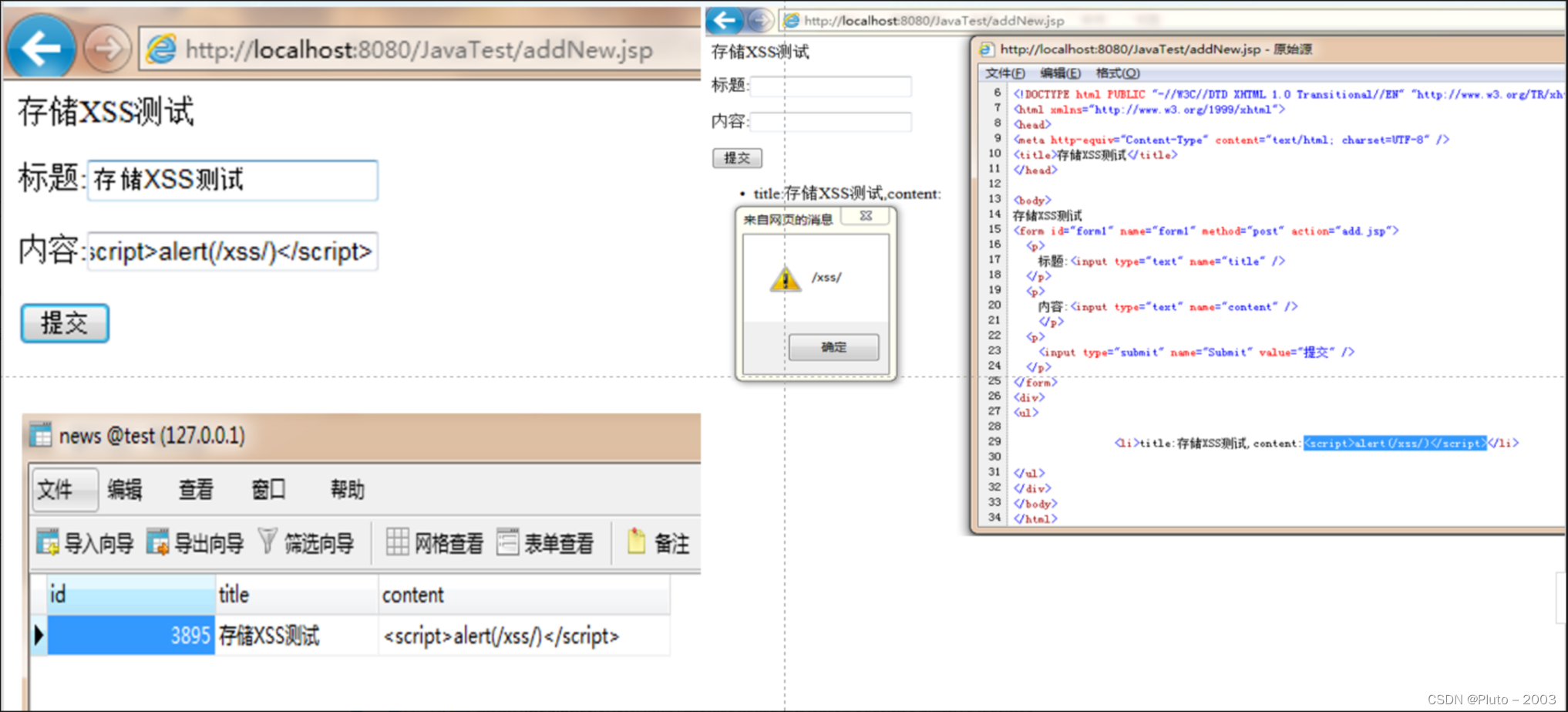Open 筛选向导 filter wizard
Viewport: 1568px width, 712px height.
point(306,543)
